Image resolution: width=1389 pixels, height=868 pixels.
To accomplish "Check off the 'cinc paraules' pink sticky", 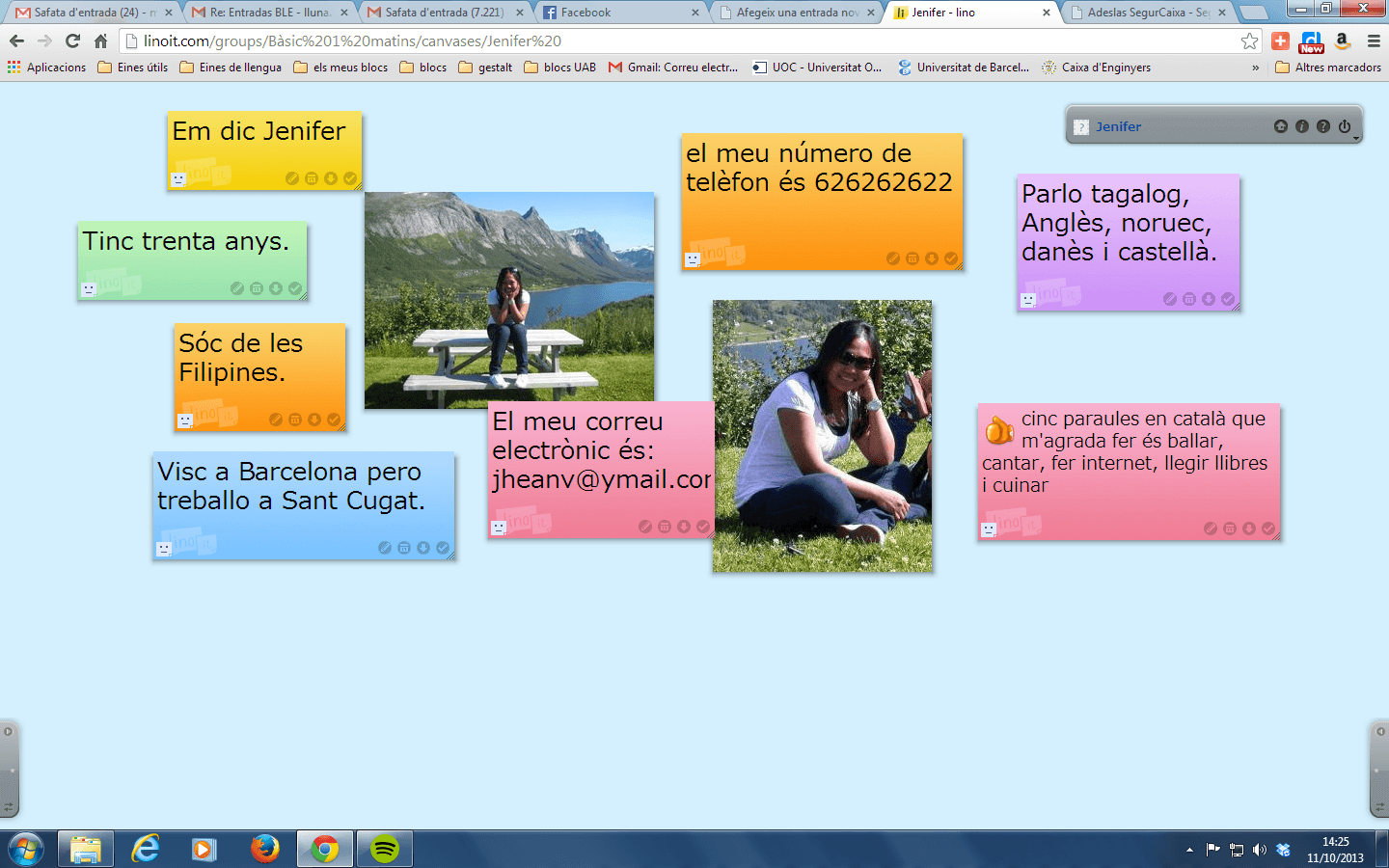I will click(x=1268, y=529).
